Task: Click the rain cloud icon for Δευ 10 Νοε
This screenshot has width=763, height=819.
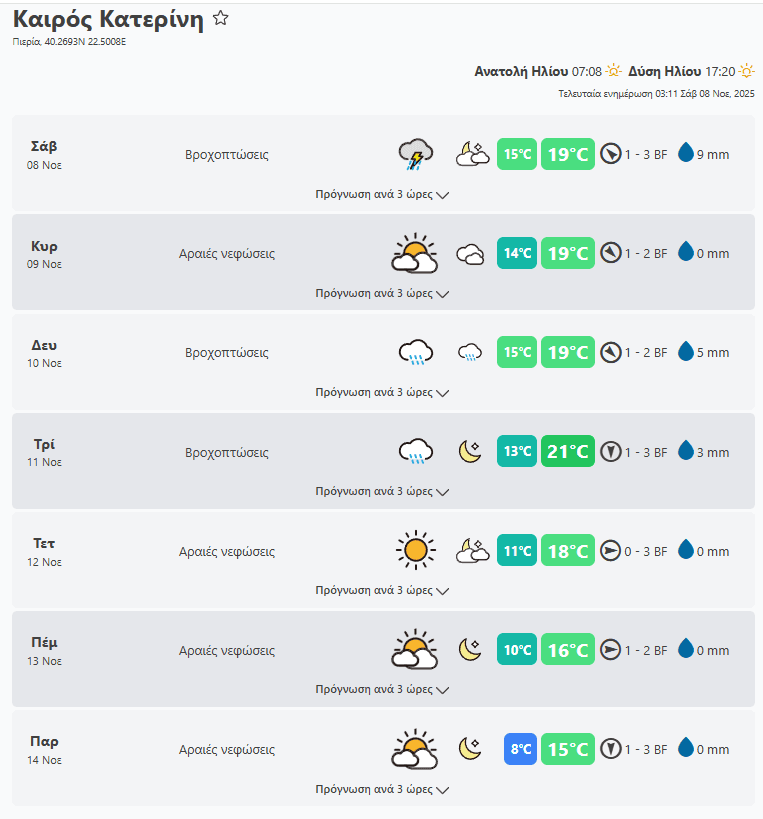Action: coord(415,352)
